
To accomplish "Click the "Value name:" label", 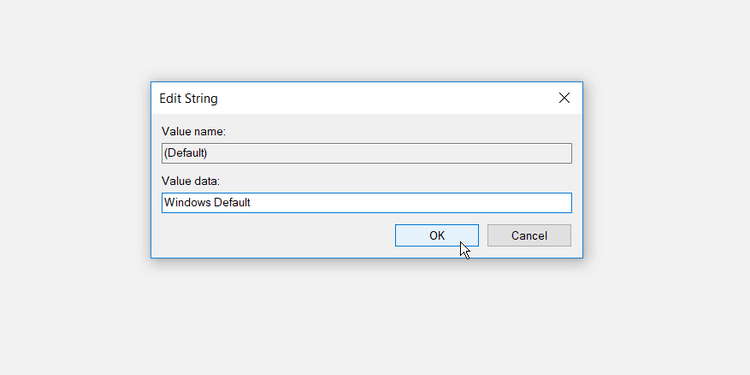I will tap(193, 132).
